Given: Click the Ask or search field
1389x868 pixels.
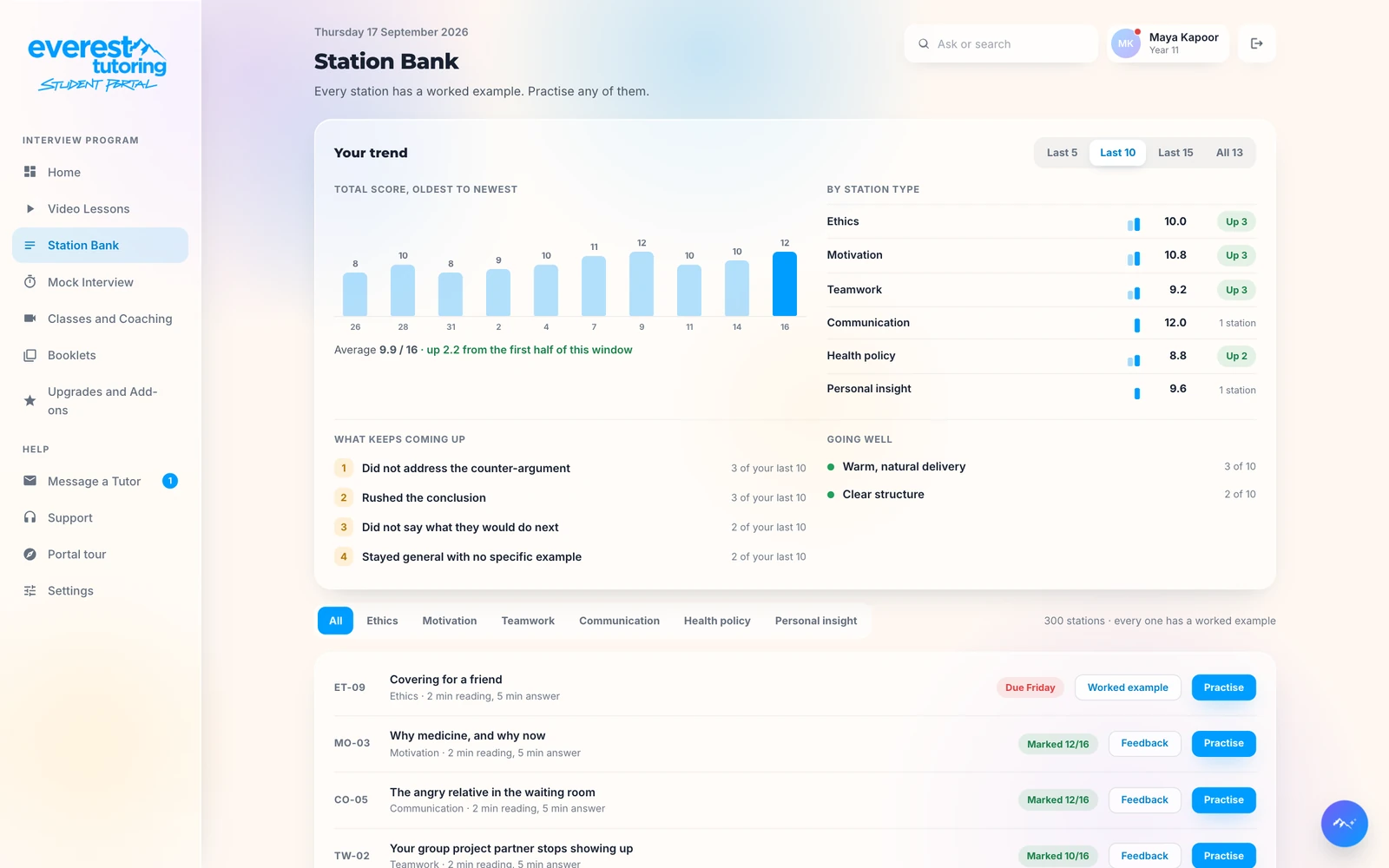Looking at the screenshot, I should click(x=1001, y=43).
